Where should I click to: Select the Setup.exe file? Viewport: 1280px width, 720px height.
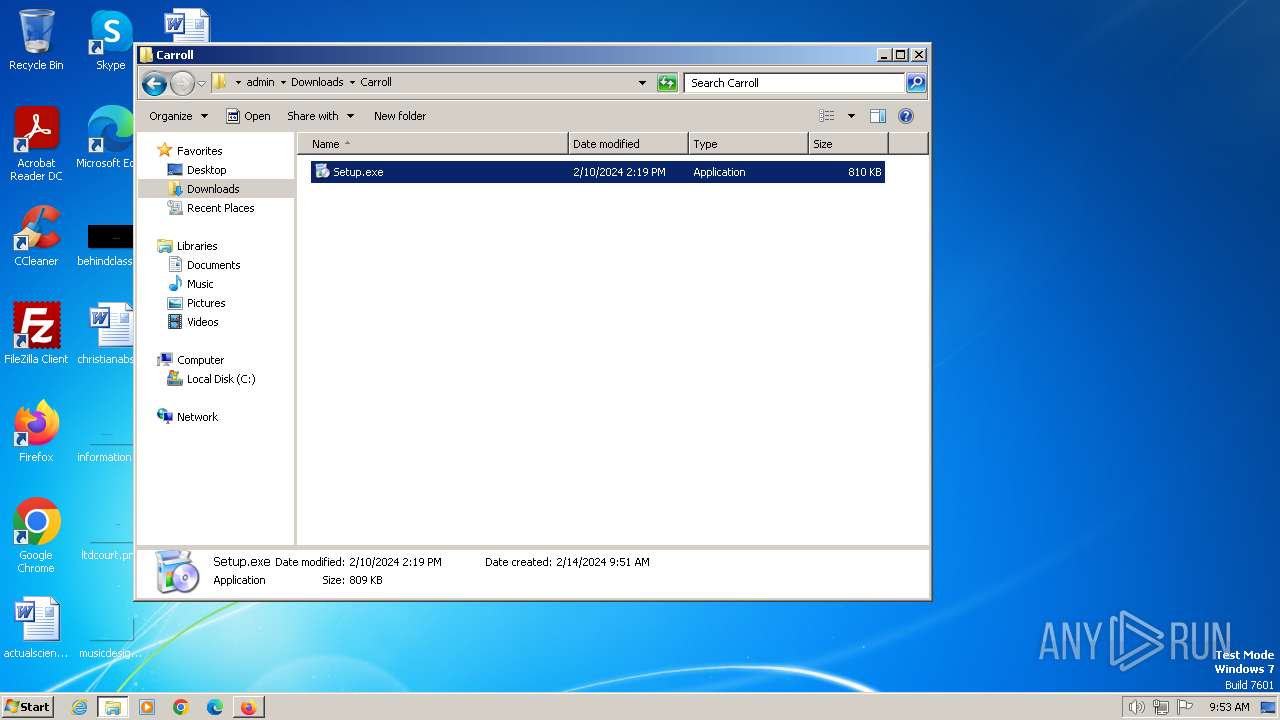597,172
